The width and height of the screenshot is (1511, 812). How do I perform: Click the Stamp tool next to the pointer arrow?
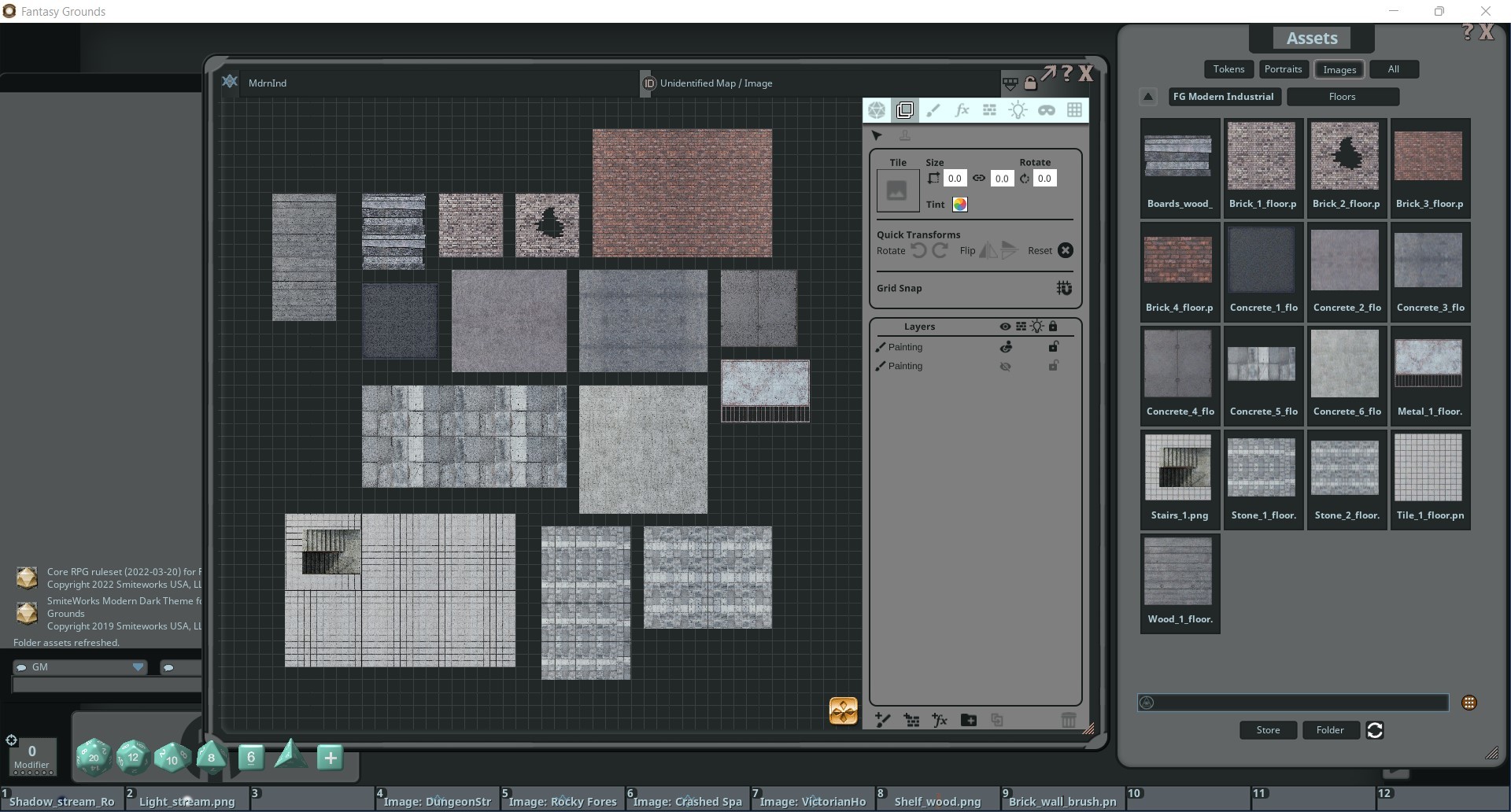pyautogui.click(x=903, y=135)
